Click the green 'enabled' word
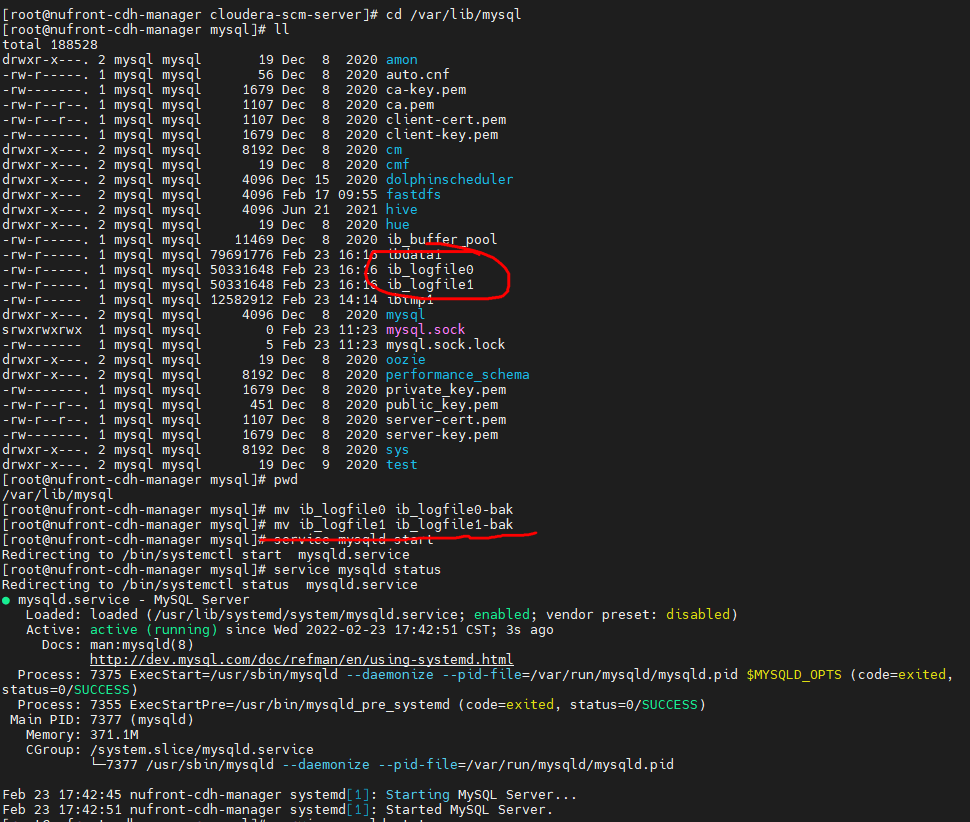The width and height of the screenshot is (970, 822). 502,615
